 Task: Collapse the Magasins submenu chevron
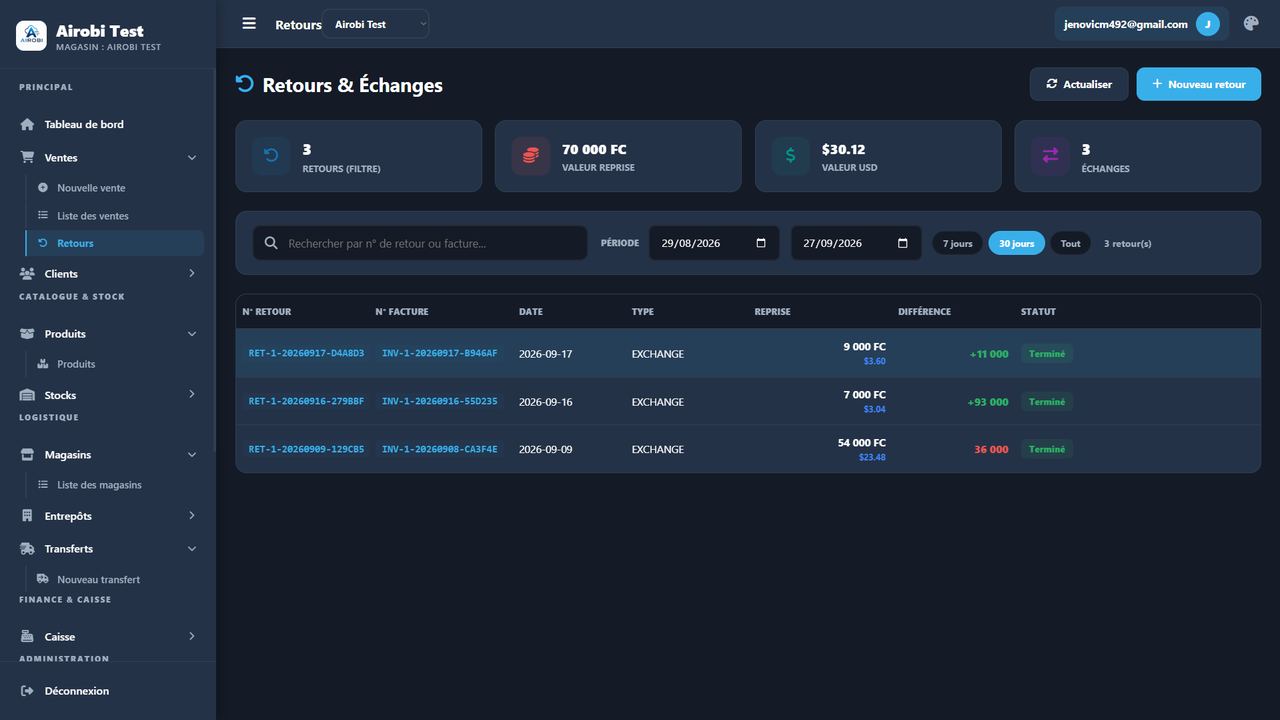pyautogui.click(x=192, y=455)
